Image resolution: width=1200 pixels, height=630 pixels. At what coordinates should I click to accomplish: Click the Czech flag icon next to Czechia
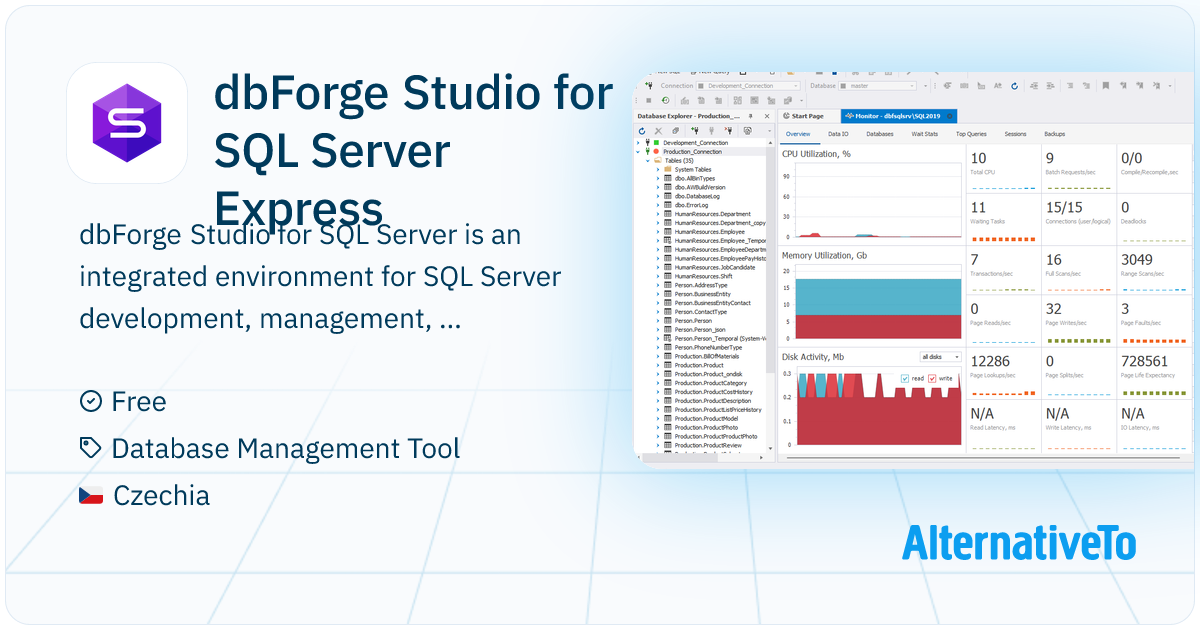point(90,494)
